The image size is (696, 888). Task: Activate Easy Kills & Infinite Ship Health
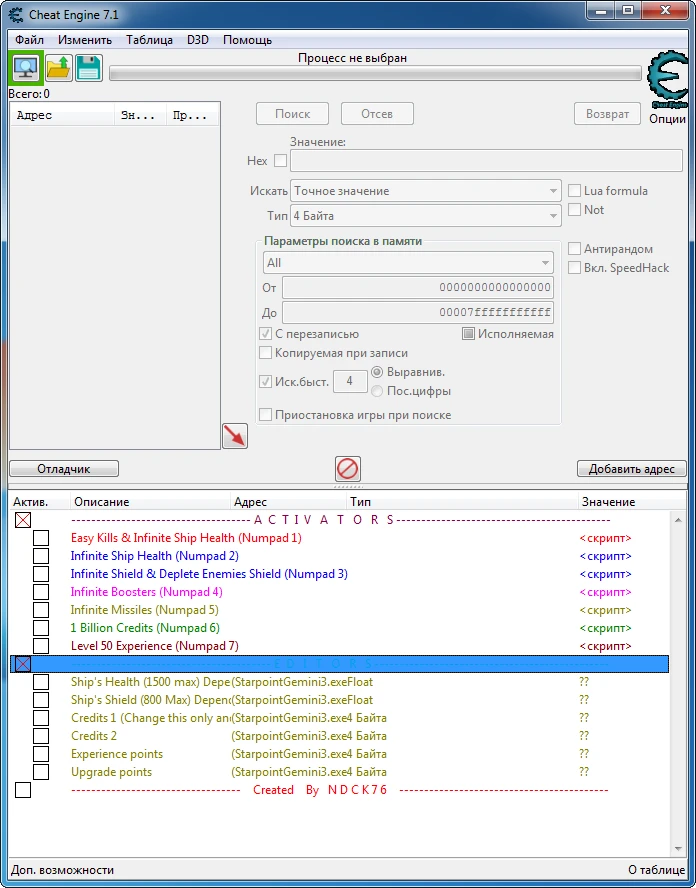(x=41, y=538)
